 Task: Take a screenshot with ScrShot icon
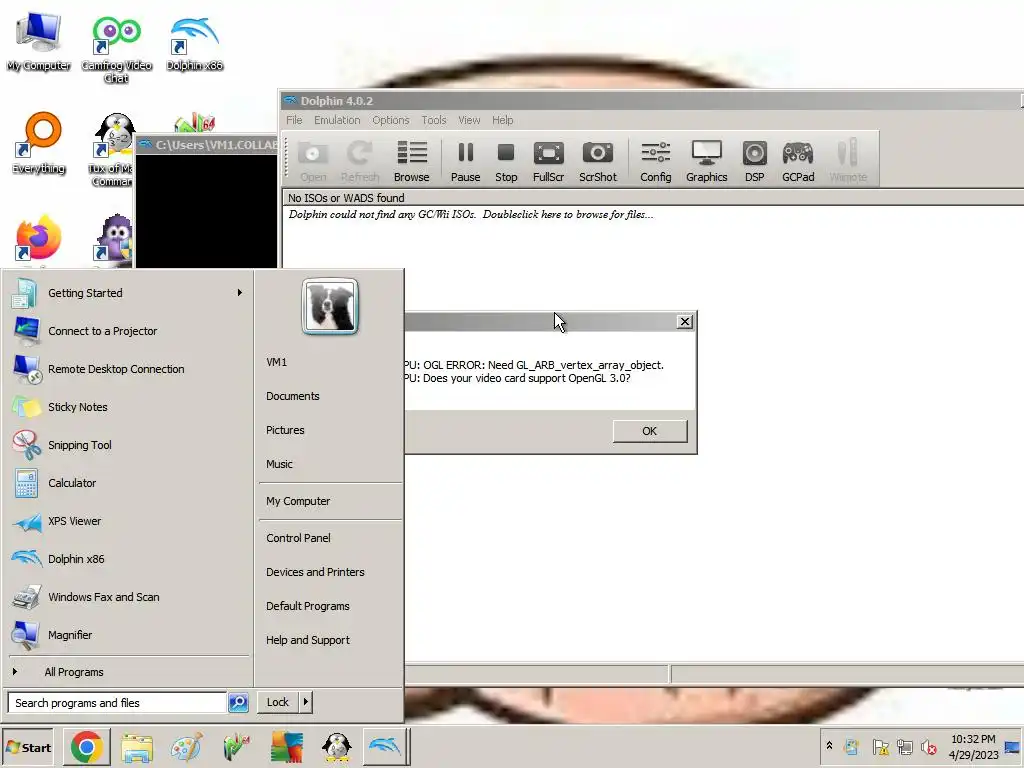tap(598, 161)
